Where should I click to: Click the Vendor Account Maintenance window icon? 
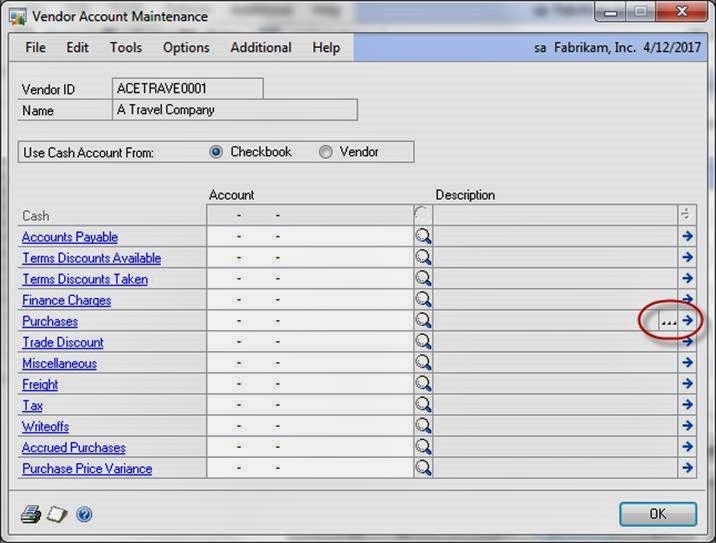pos(17,17)
